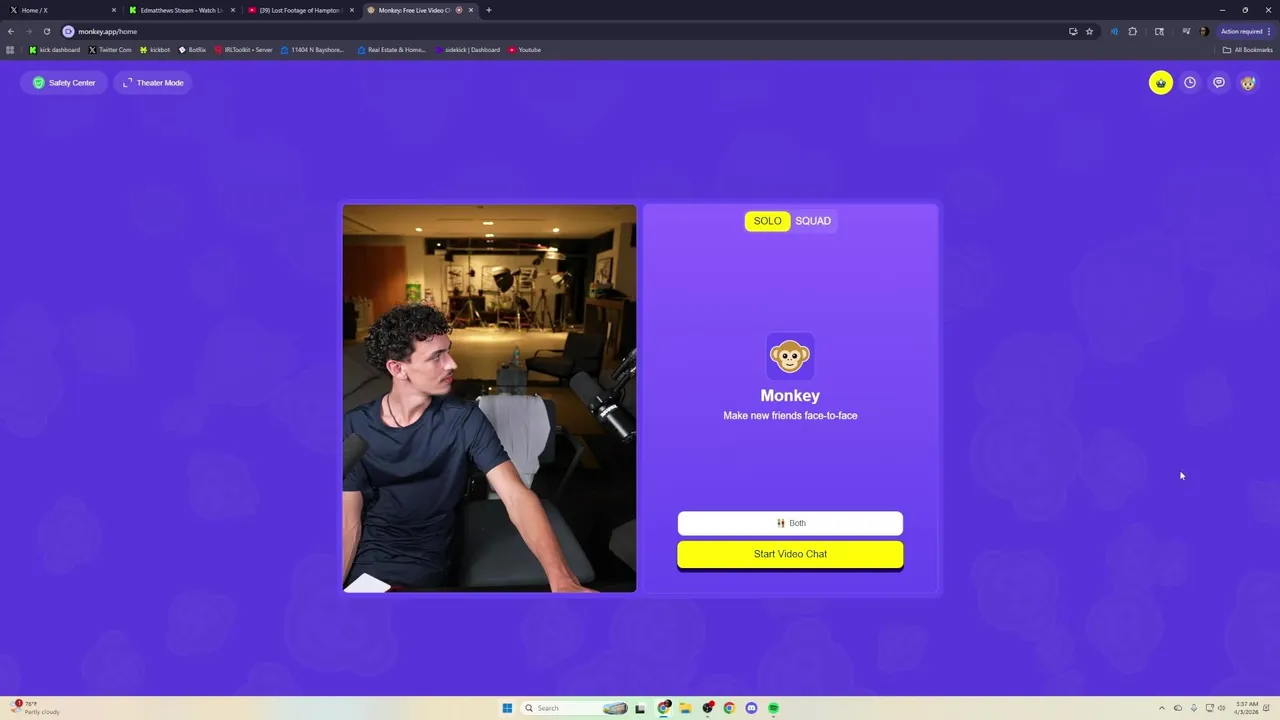1280x720 pixels.
Task: Open the IRLToolkit Server bookmark
Action: tap(243, 50)
